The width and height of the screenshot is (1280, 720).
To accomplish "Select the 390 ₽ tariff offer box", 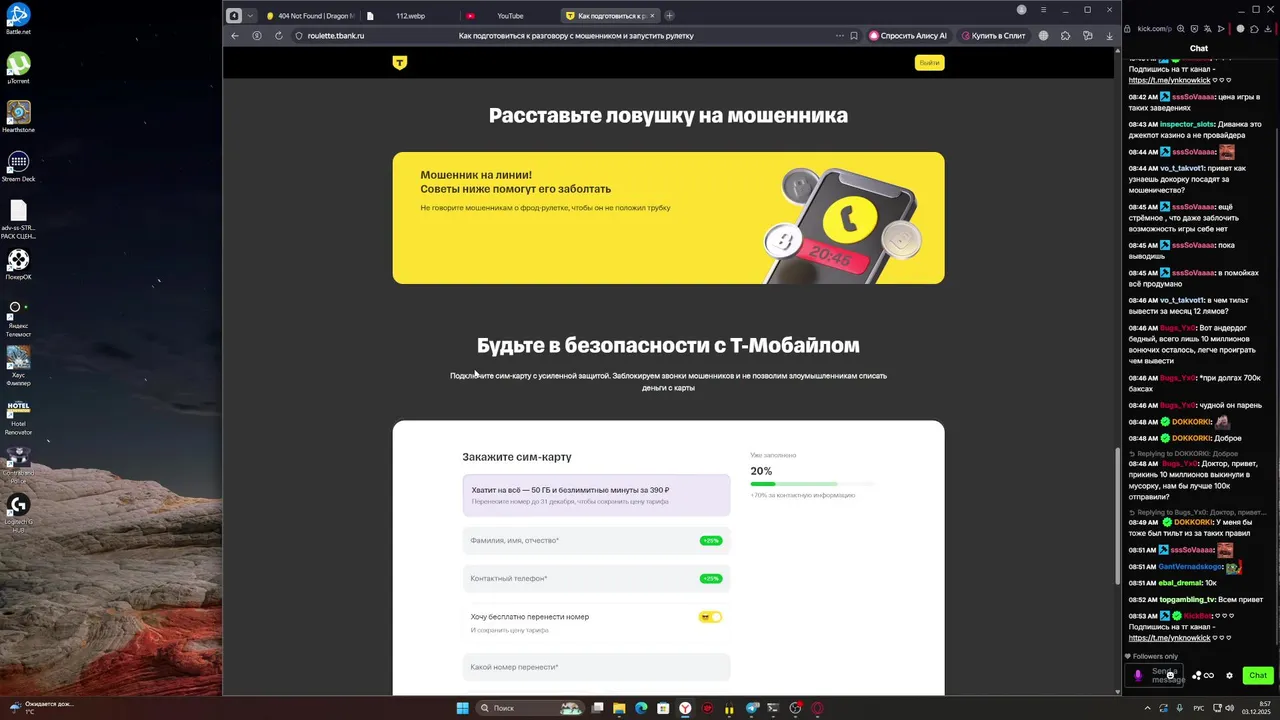I will (596, 495).
